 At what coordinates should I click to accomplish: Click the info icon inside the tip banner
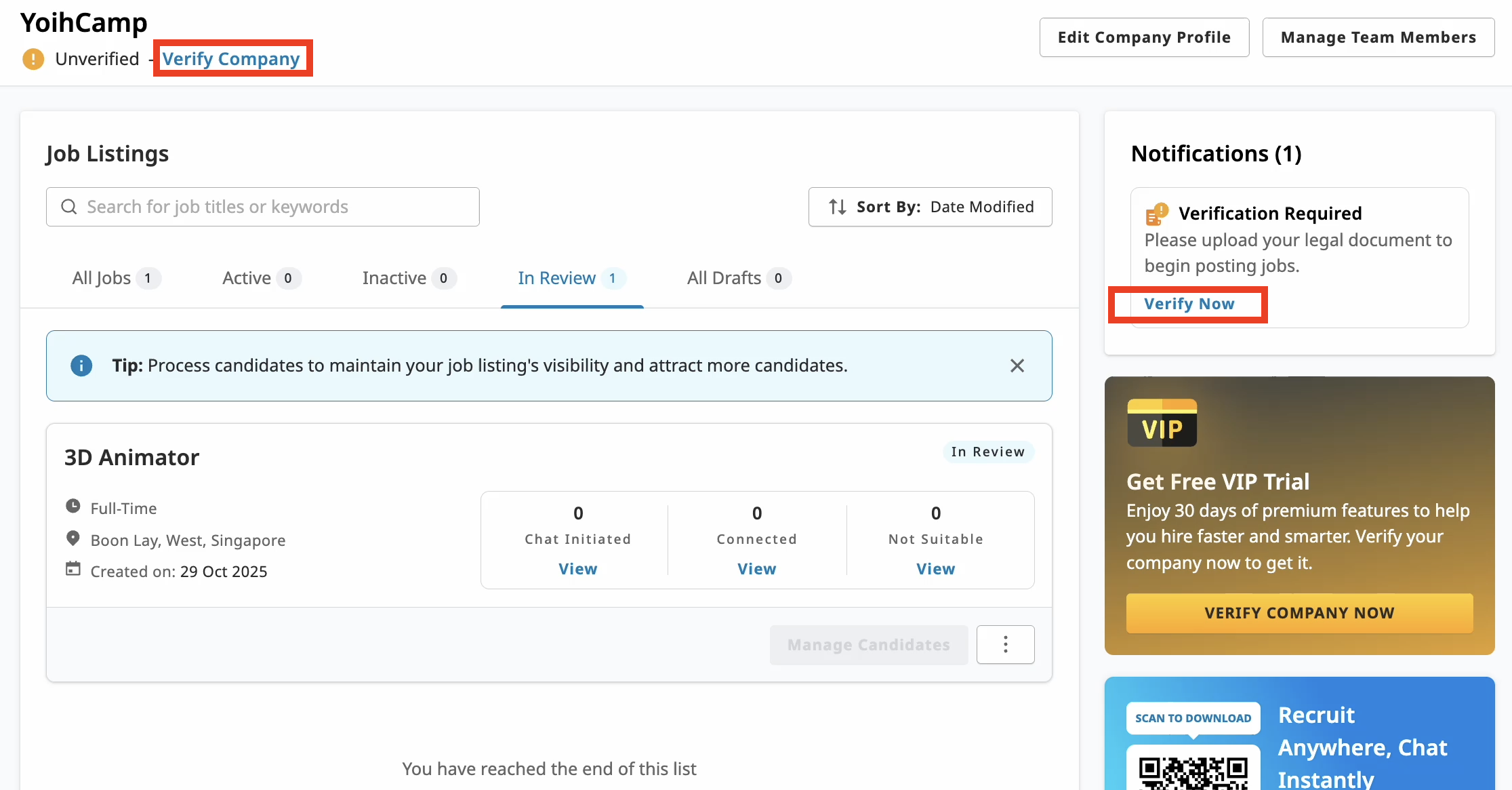click(x=81, y=366)
